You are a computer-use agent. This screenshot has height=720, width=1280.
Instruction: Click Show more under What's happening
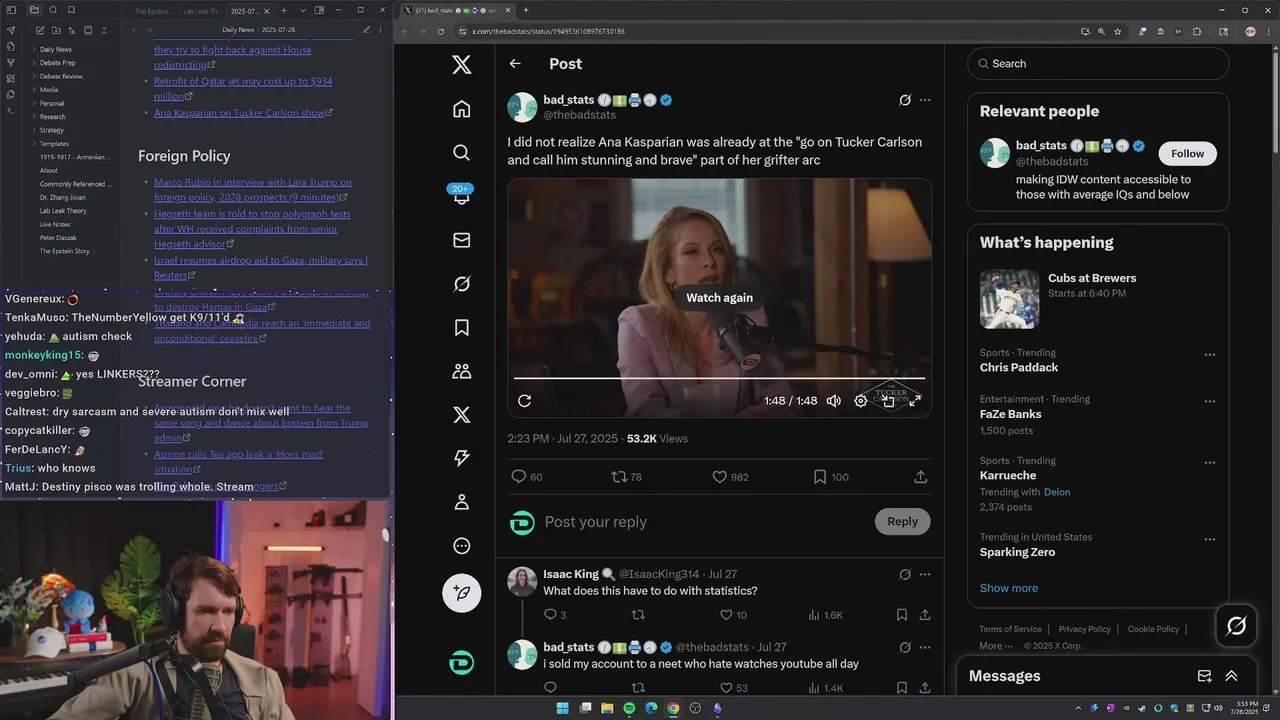[1008, 588]
